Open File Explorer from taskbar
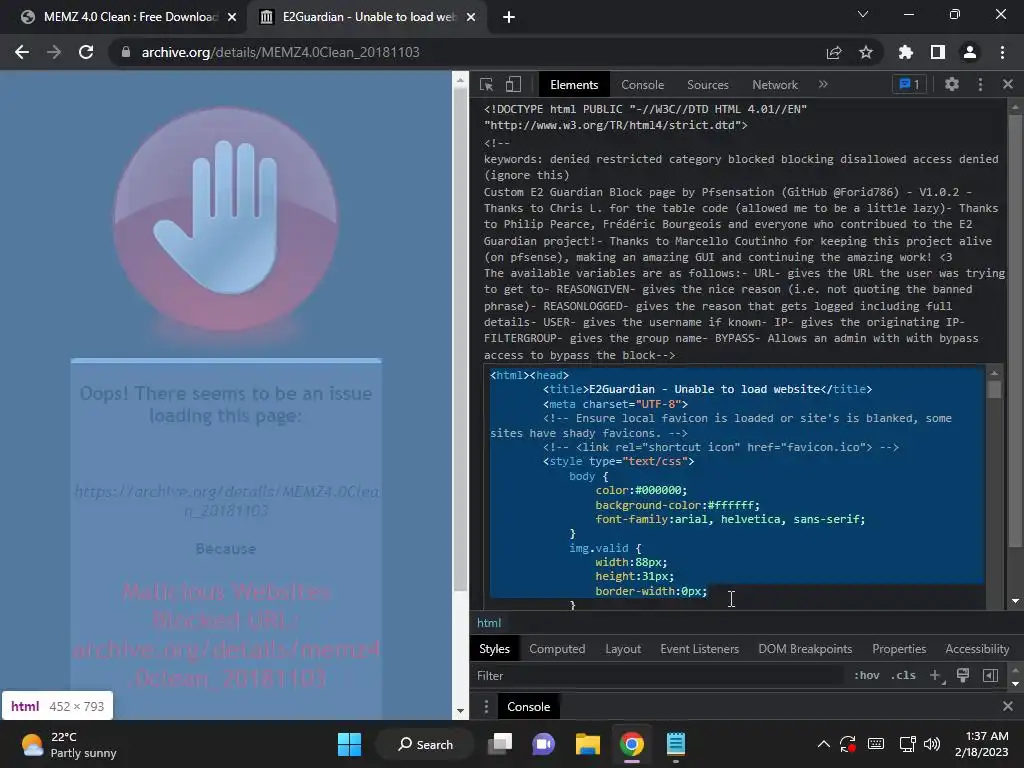Viewport: 1024px width, 768px height. tap(588, 744)
